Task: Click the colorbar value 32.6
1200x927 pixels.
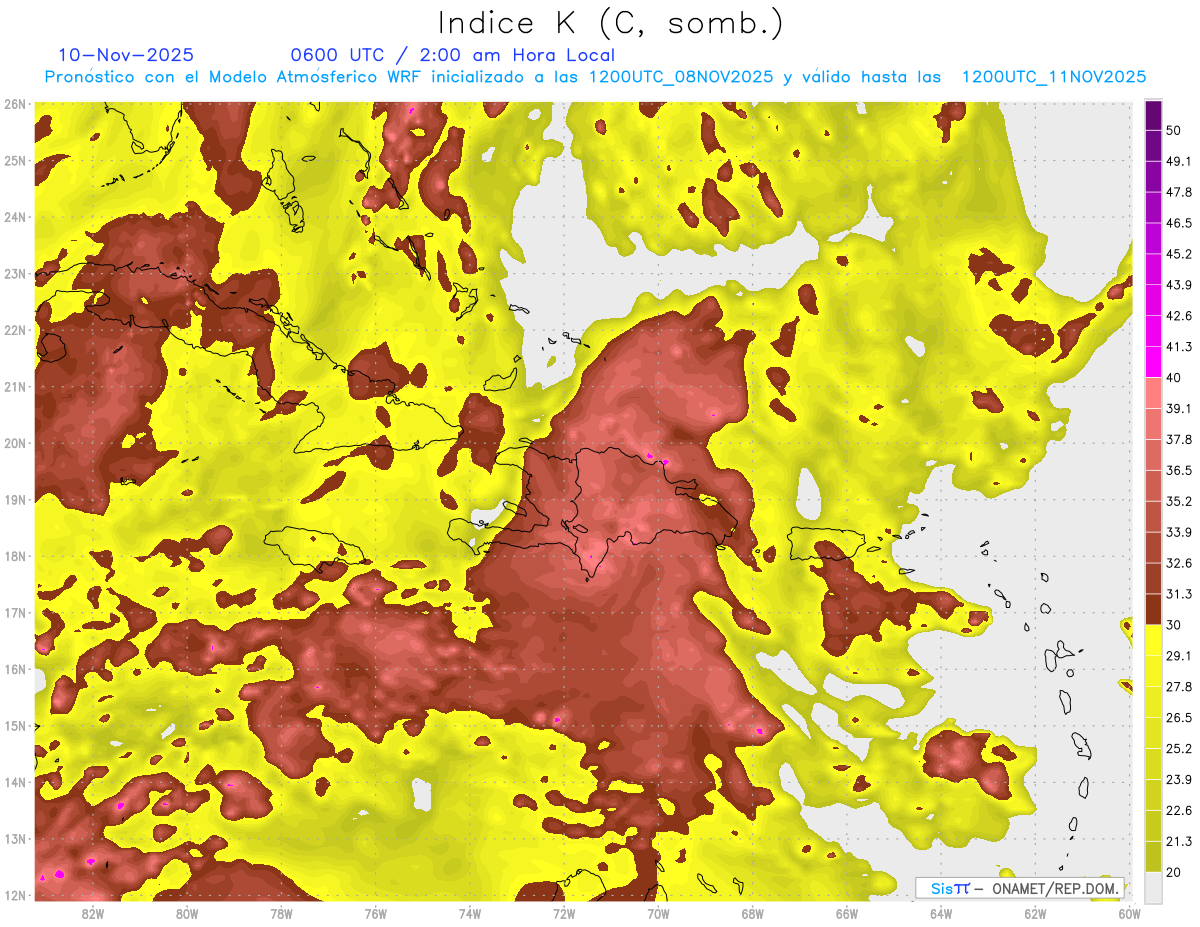Action: [1178, 563]
